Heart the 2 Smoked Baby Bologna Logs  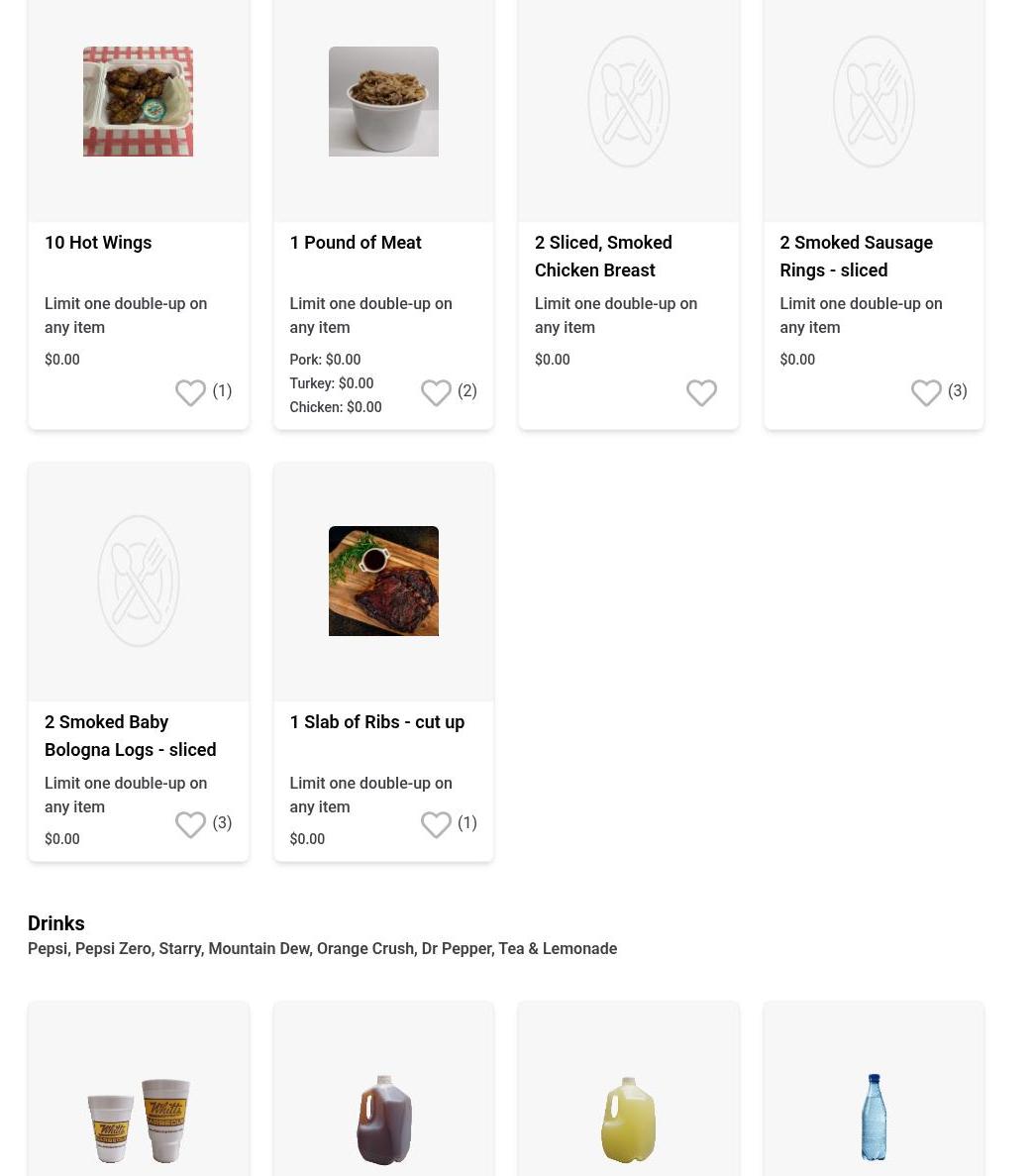(x=190, y=824)
